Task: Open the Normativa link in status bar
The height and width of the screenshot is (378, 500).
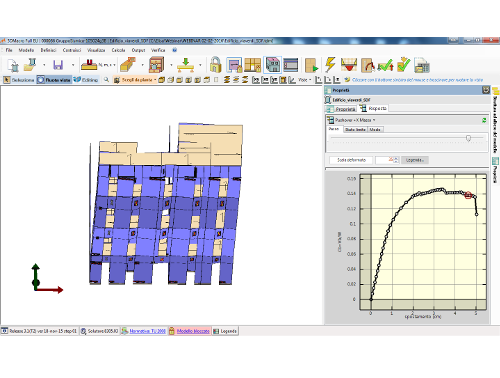Action: coord(147,331)
